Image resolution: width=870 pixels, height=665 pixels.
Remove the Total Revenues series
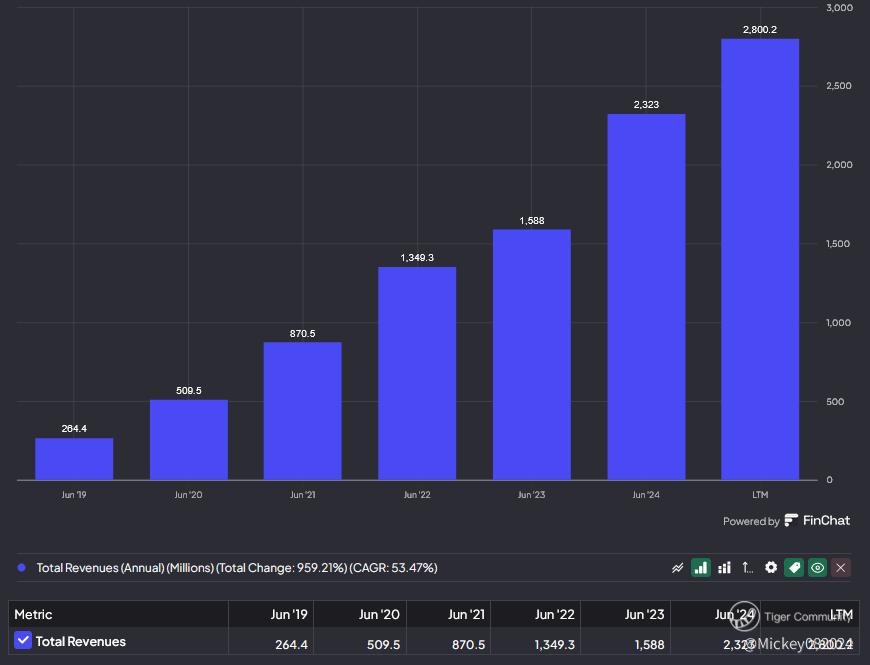(x=841, y=568)
